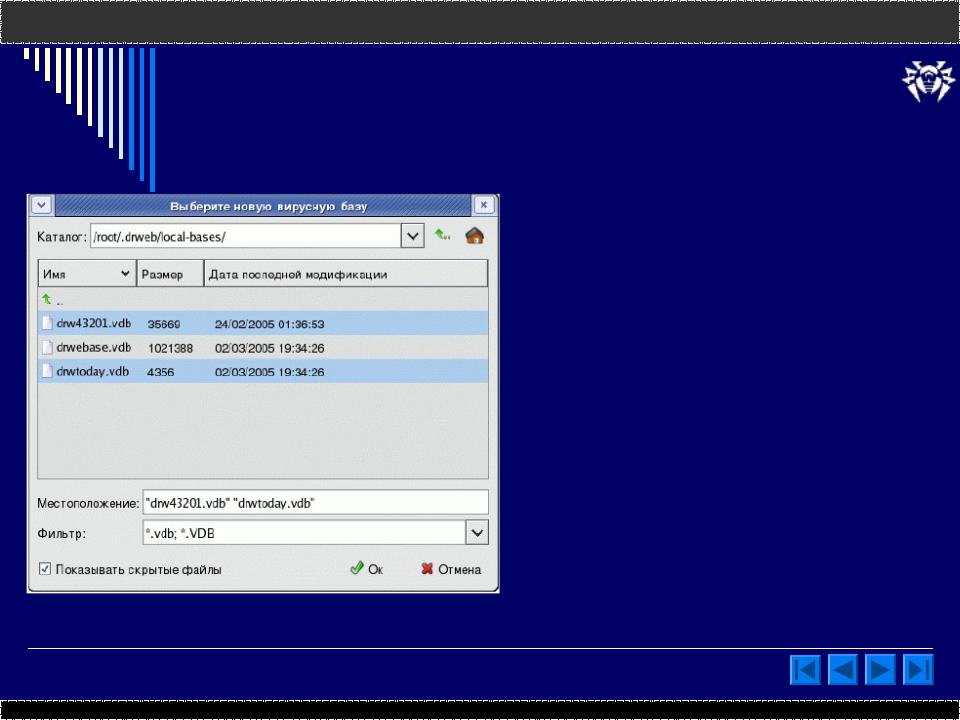This screenshot has height=720, width=960.
Task: Go up one directory using green arrow icon
Action: point(442,236)
